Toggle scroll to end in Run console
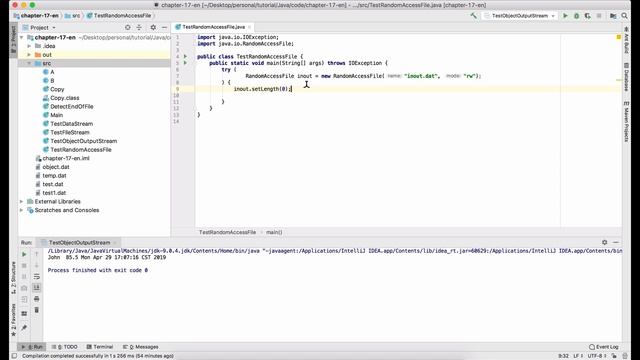 pos(36,288)
